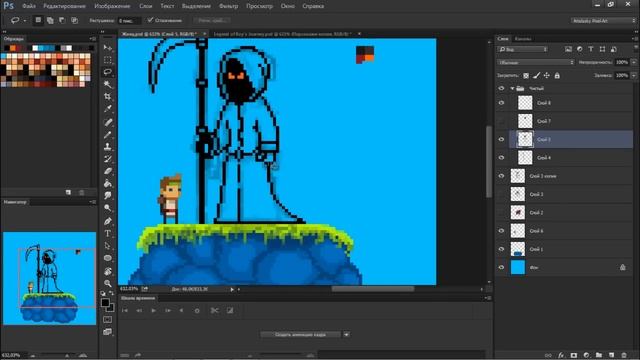Select the Pen tool
The width and height of the screenshot is (640, 360).
click(x=107, y=221)
